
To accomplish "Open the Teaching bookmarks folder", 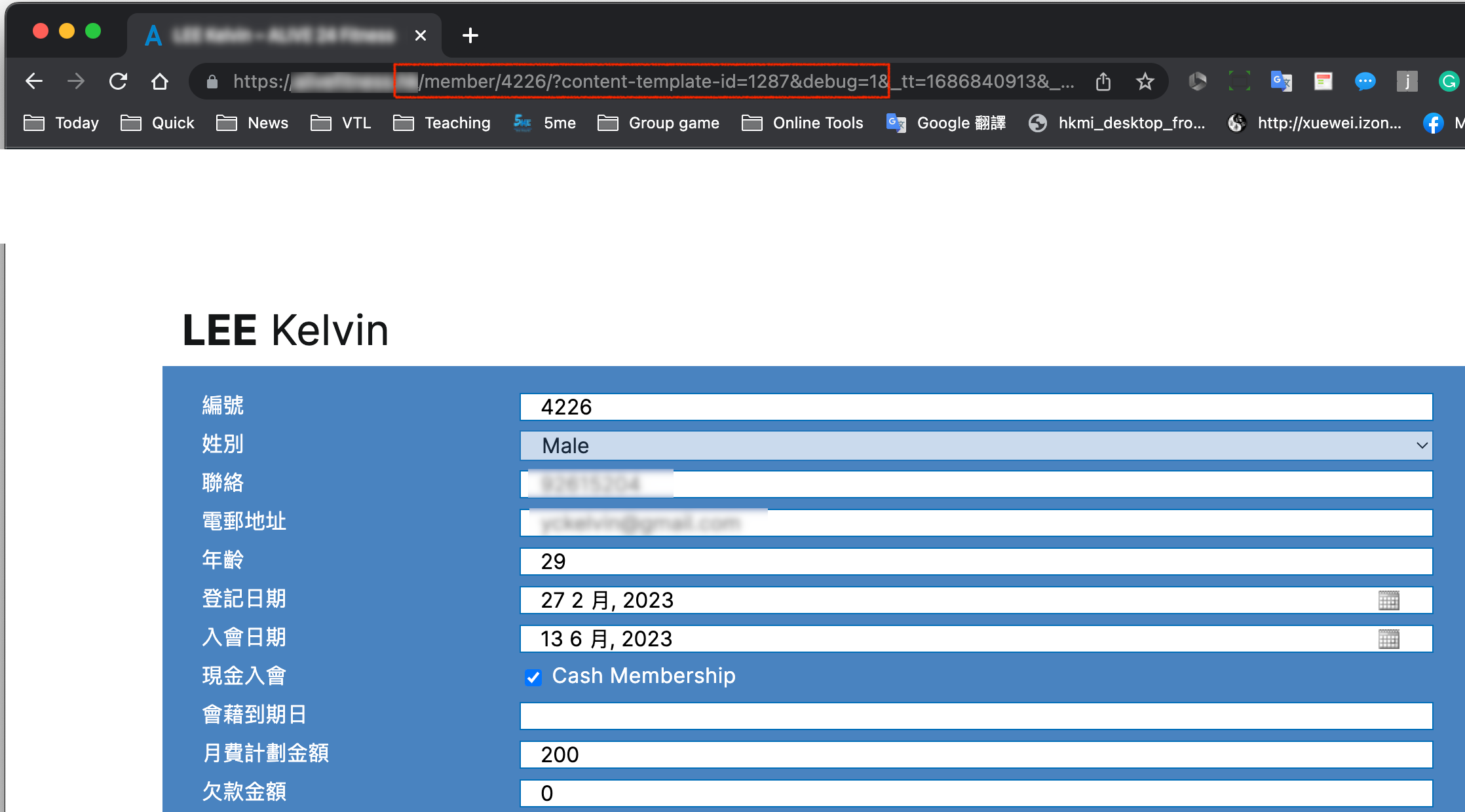I will 442,123.
